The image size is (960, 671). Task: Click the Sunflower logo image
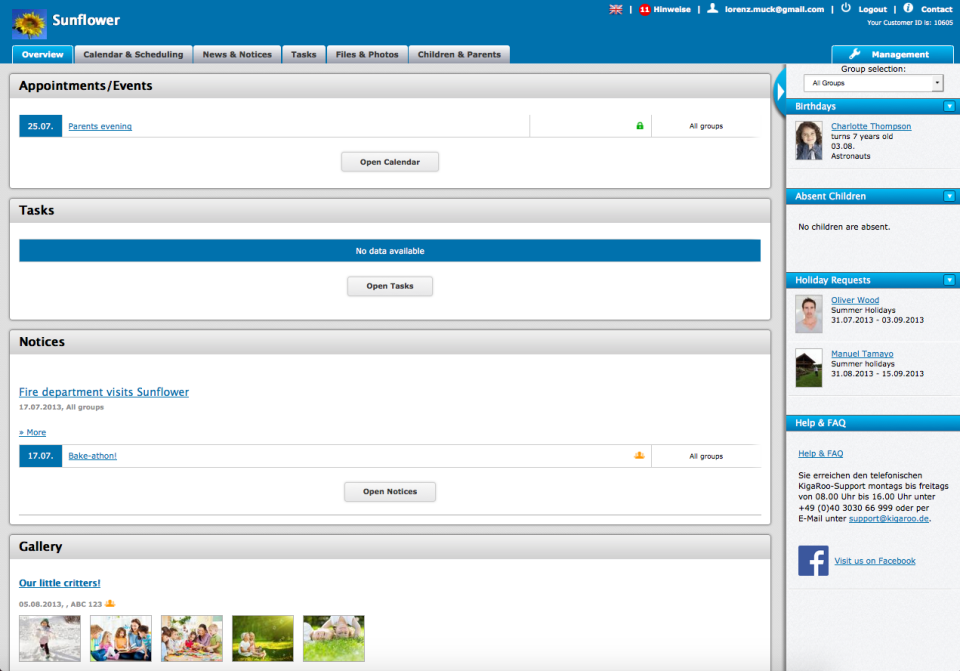[29, 24]
